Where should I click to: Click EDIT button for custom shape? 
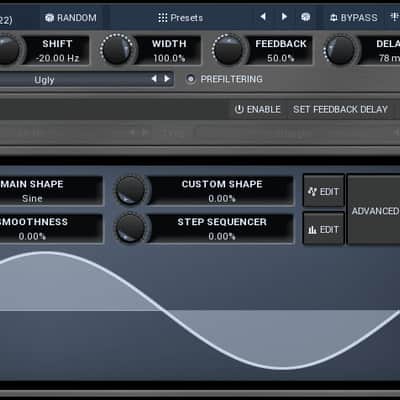pos(323,191)
